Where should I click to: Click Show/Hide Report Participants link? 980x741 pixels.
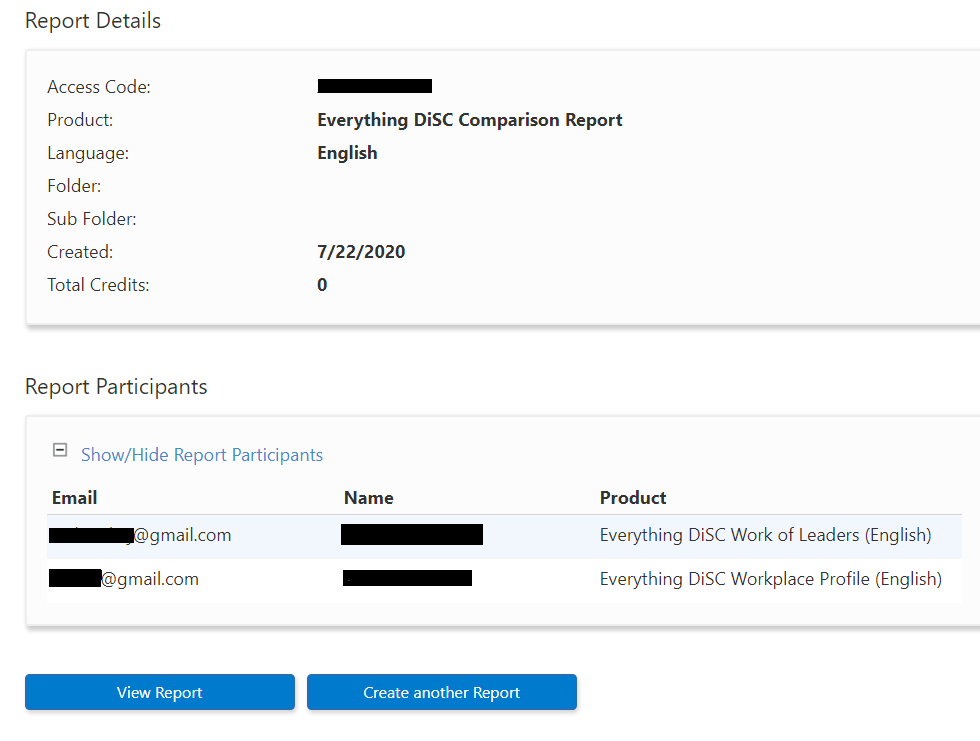pyautogui.click(x=202, y=455)
